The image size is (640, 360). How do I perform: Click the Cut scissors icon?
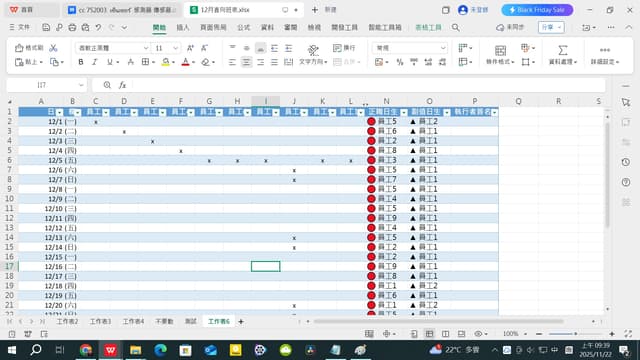[x=53, y=48]
